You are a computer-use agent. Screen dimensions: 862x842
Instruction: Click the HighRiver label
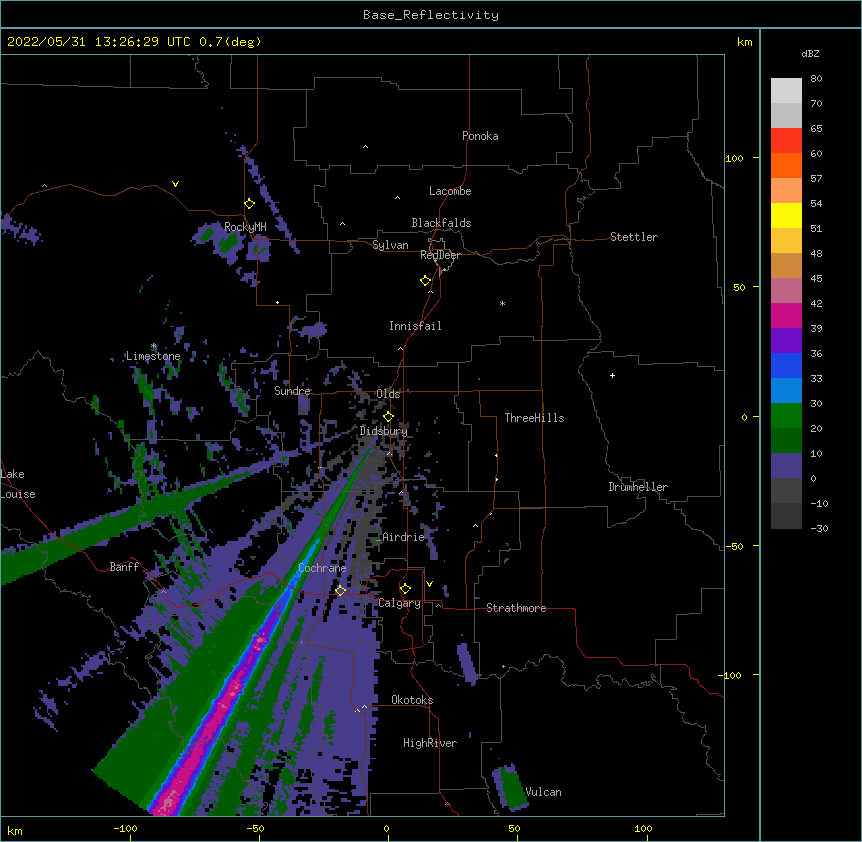(x=430, y=743)
